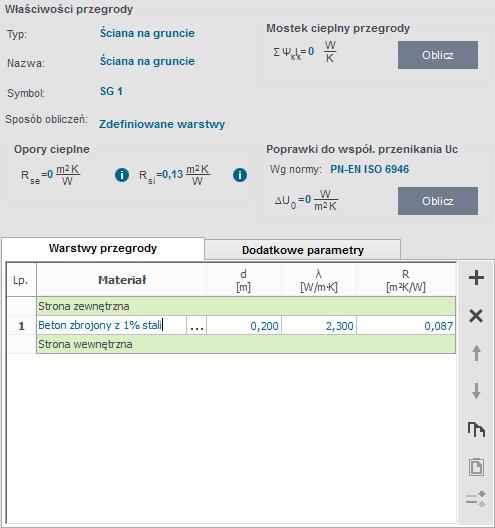Show info for Rsi thermal resistance

click(240, 175)
